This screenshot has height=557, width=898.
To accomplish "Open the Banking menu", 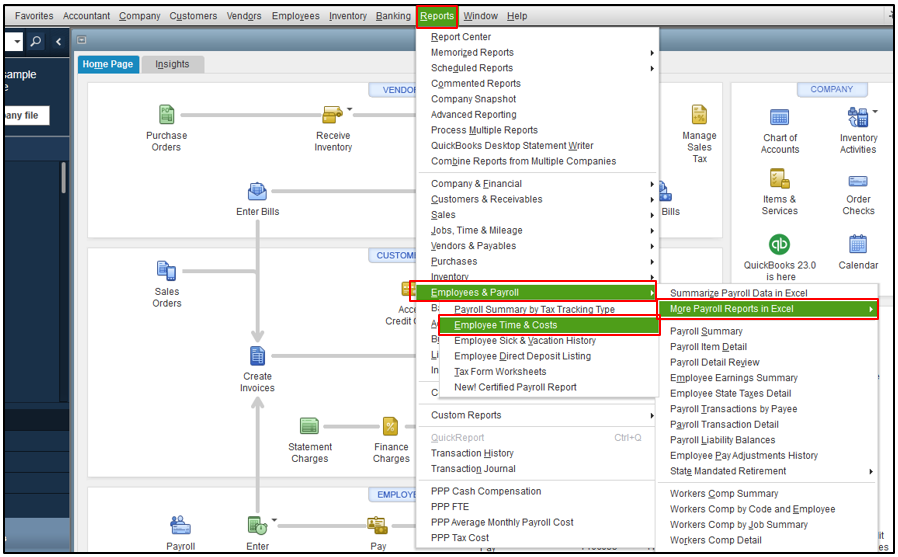I will (393, 16).
